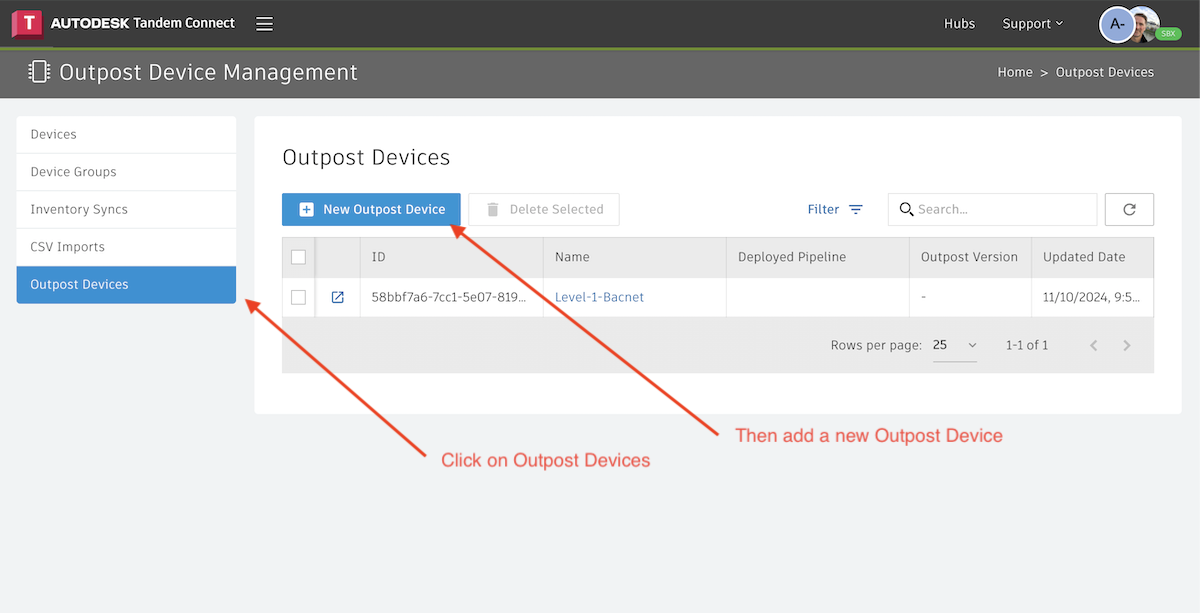Click the Outpost Device Management chip icon
Screen dimensions: 1200x613
tap(39, 72)
